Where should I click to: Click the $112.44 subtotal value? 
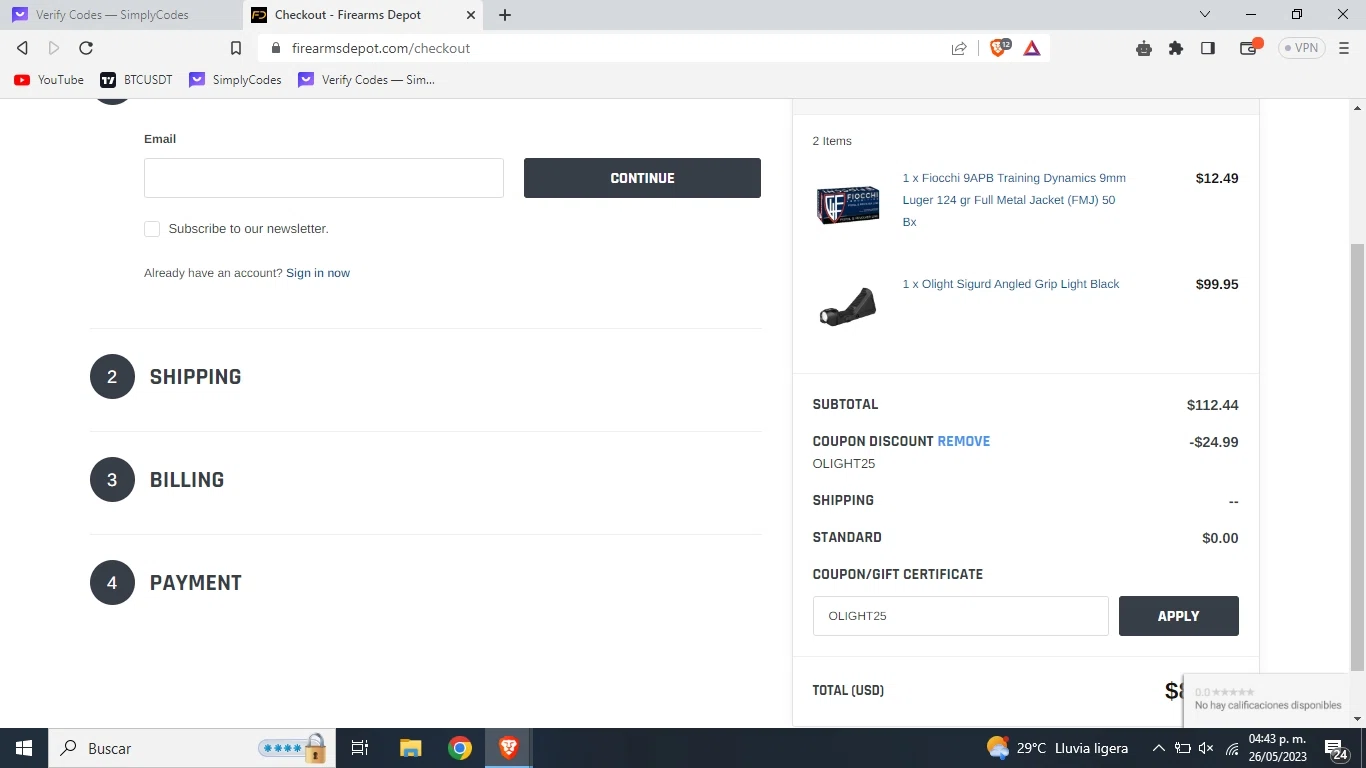[1212, 405]
